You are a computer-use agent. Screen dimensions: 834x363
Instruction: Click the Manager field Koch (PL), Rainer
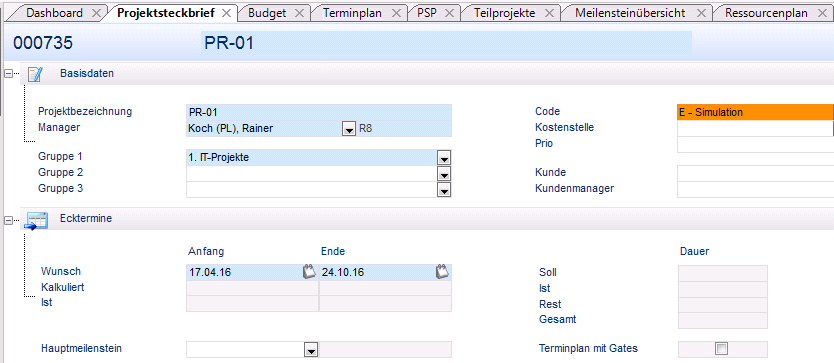click(264, 128)
